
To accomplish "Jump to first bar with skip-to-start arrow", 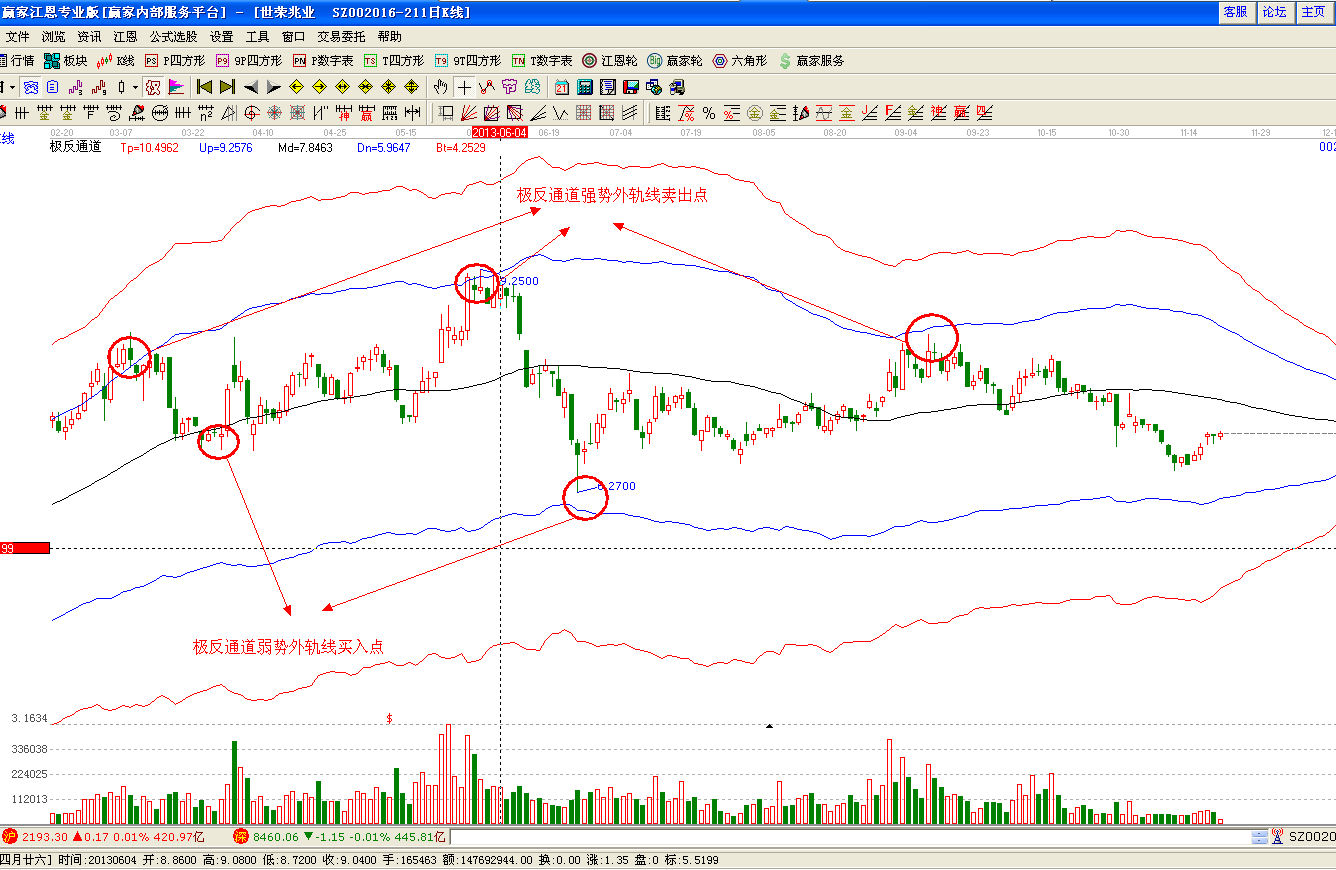I will (x=204, y=87).
